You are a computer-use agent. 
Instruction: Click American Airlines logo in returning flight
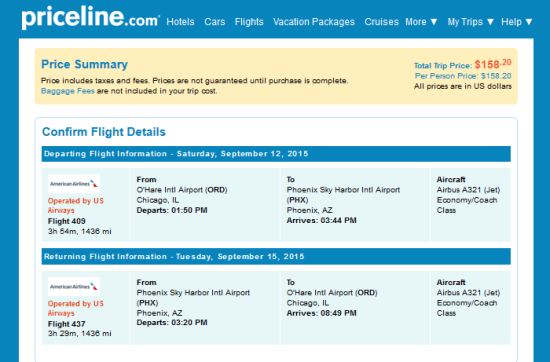(74, 287)
